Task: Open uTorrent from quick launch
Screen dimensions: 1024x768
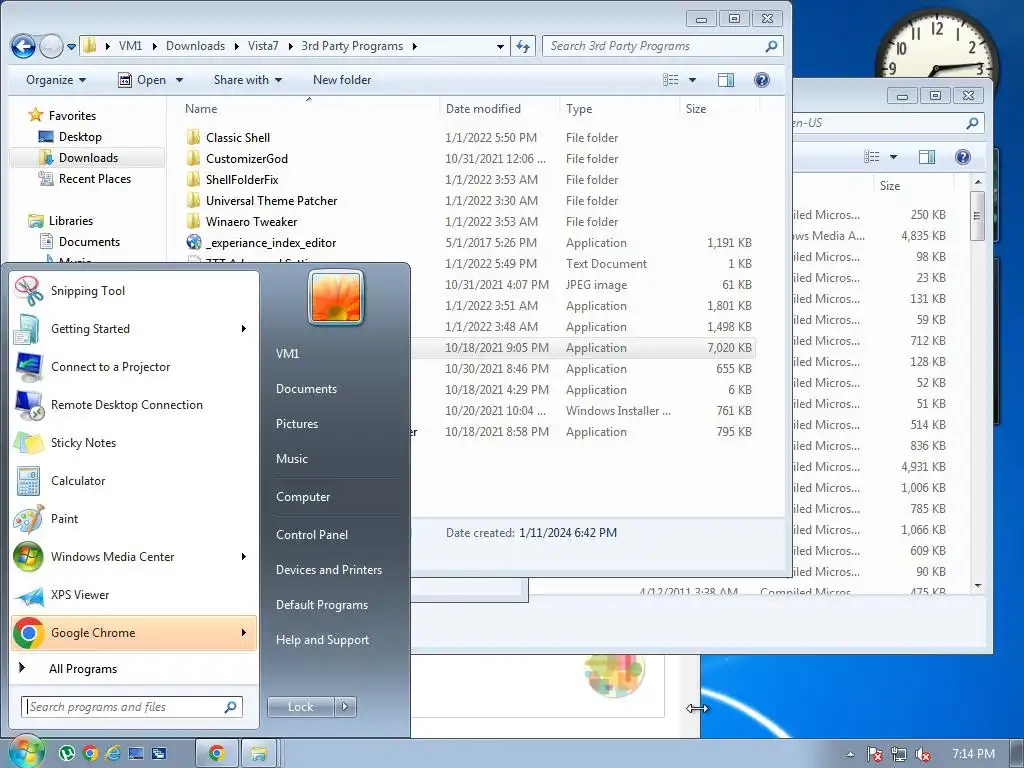Action: [x=67, y=753]
